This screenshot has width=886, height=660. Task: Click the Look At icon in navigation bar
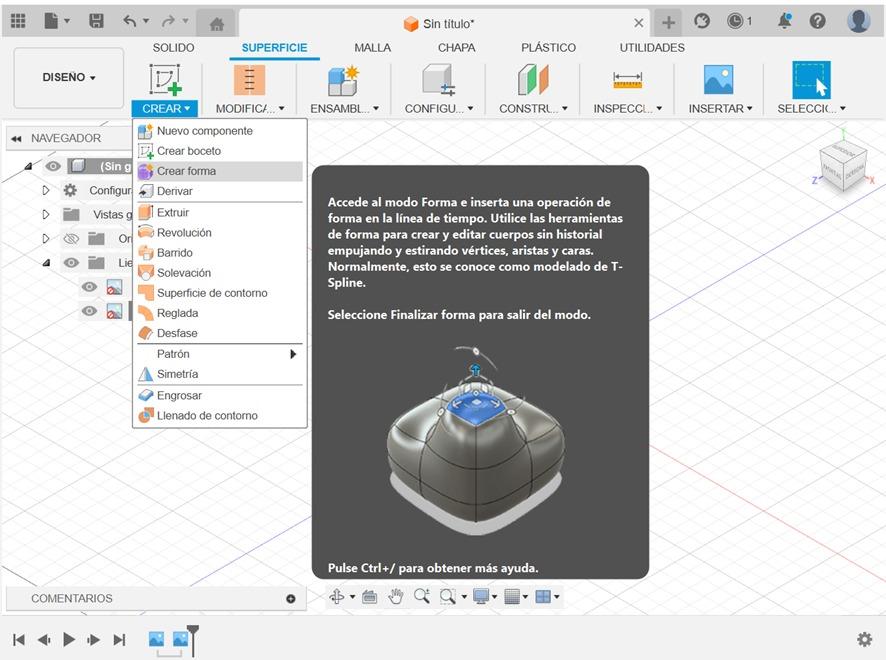370,596
